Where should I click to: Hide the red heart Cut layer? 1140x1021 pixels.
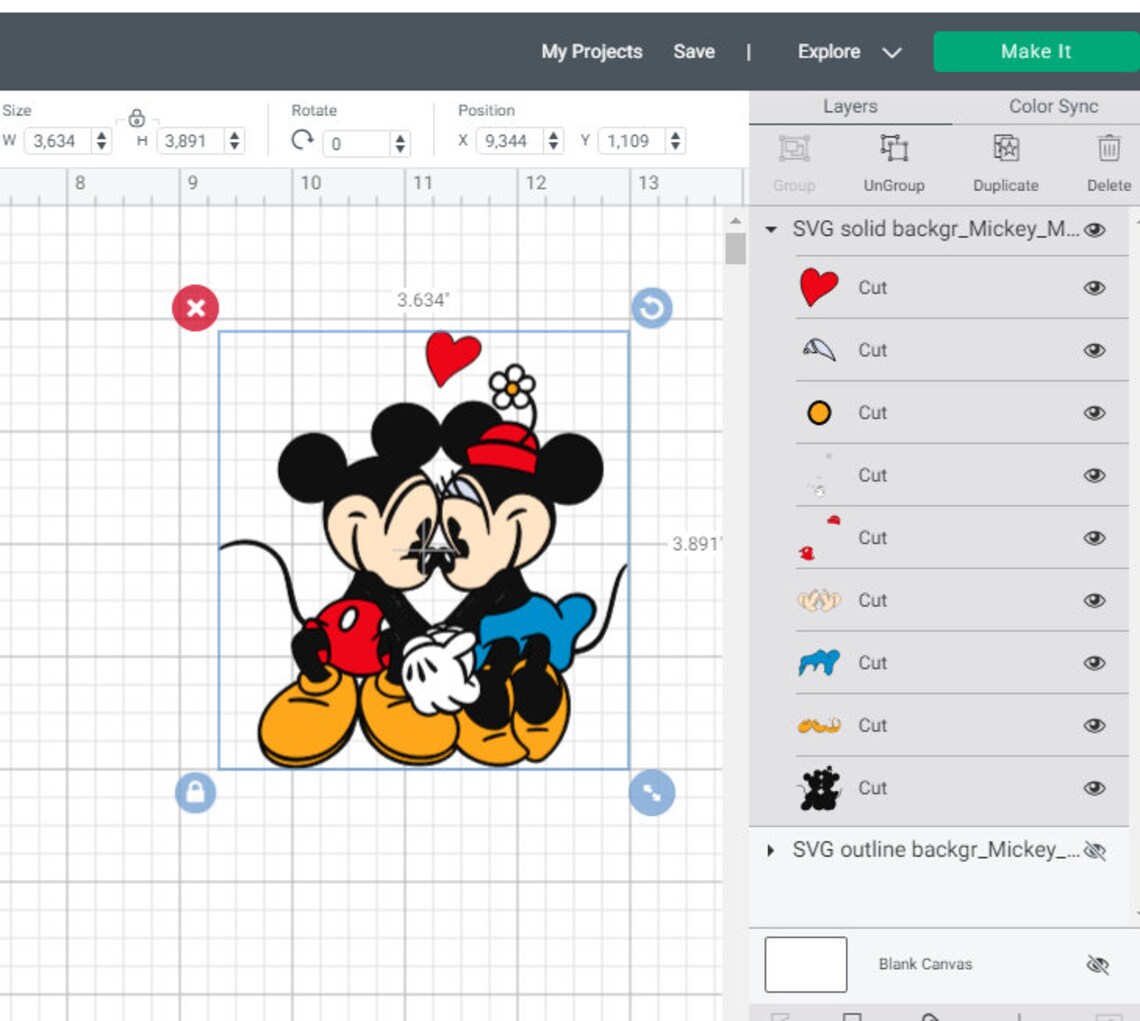tap(1096, 287)
